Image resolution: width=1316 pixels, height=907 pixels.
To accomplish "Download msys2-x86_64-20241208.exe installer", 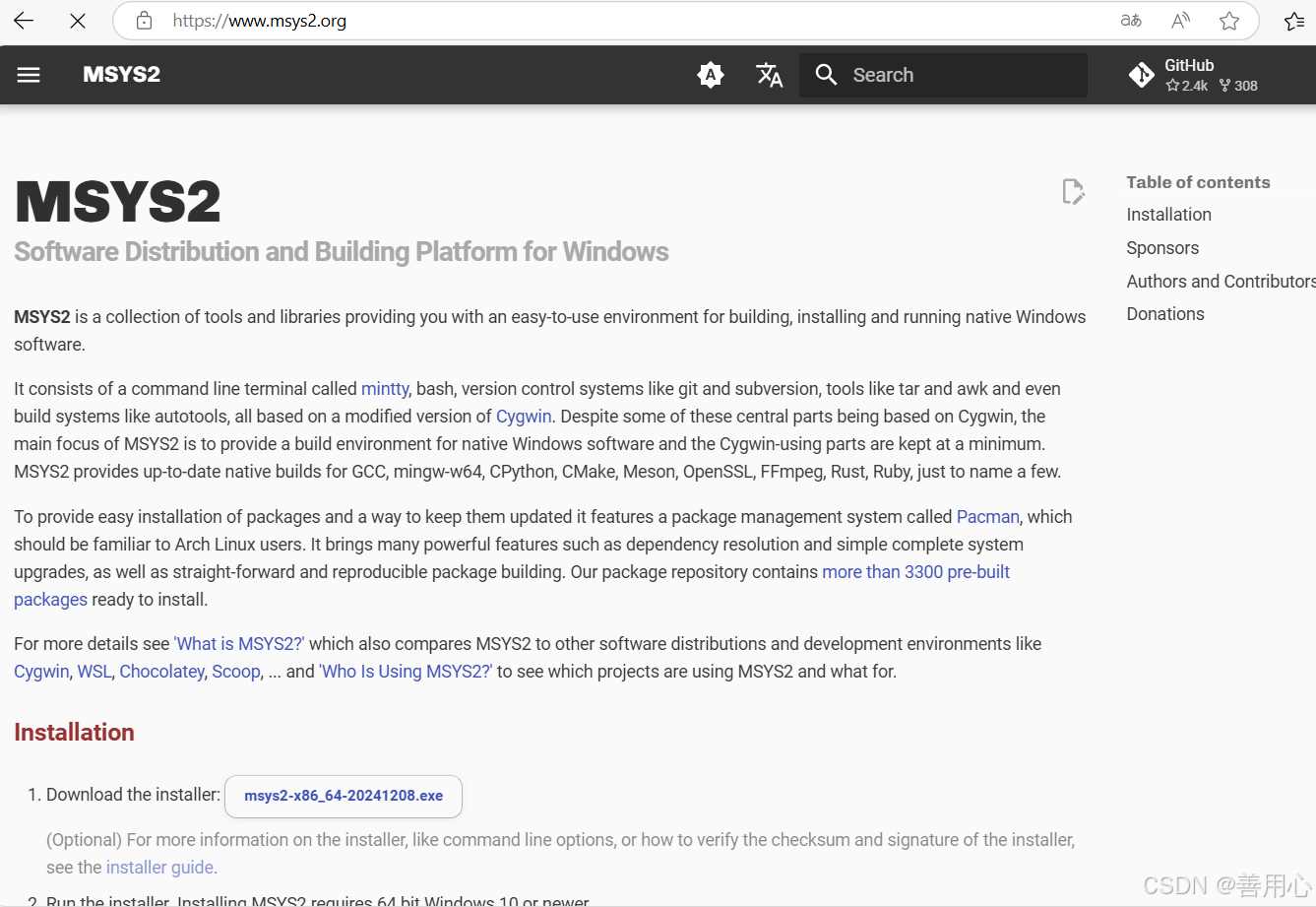I will tap(344, 796).
